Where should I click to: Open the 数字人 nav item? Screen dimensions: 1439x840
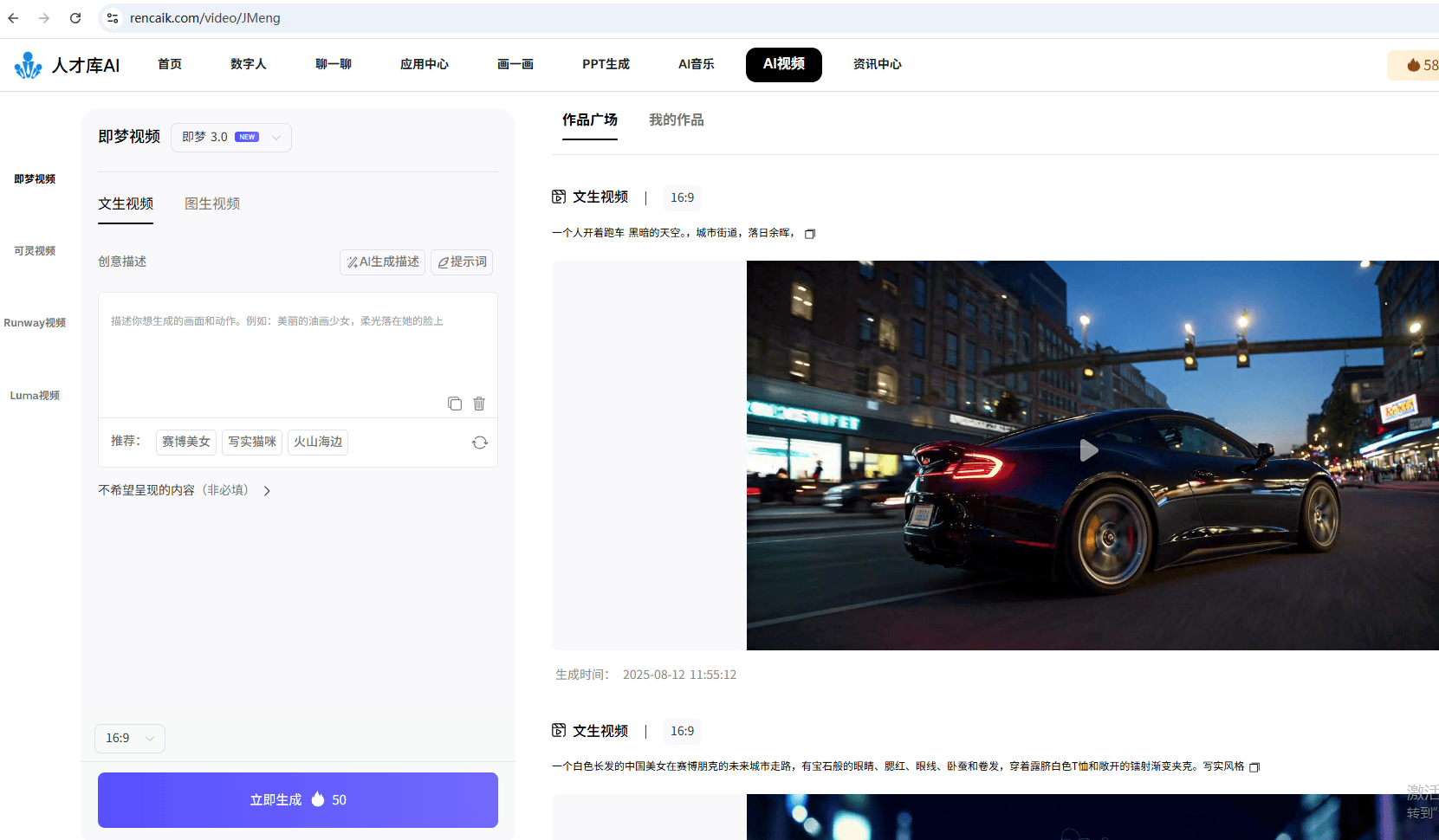(249, 64)
